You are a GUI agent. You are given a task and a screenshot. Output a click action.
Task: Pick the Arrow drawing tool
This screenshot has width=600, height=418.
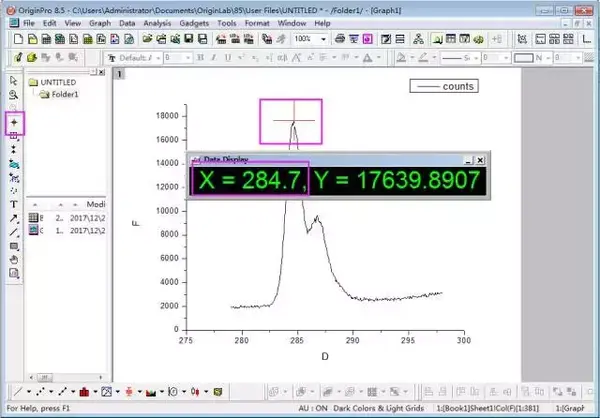[x=14, y=219]
